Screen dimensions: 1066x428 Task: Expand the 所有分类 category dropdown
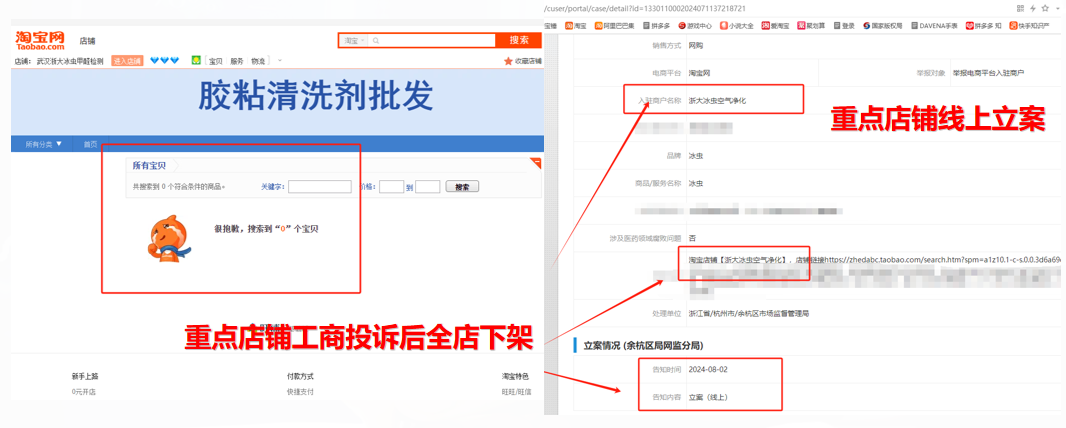click(44, 144)
